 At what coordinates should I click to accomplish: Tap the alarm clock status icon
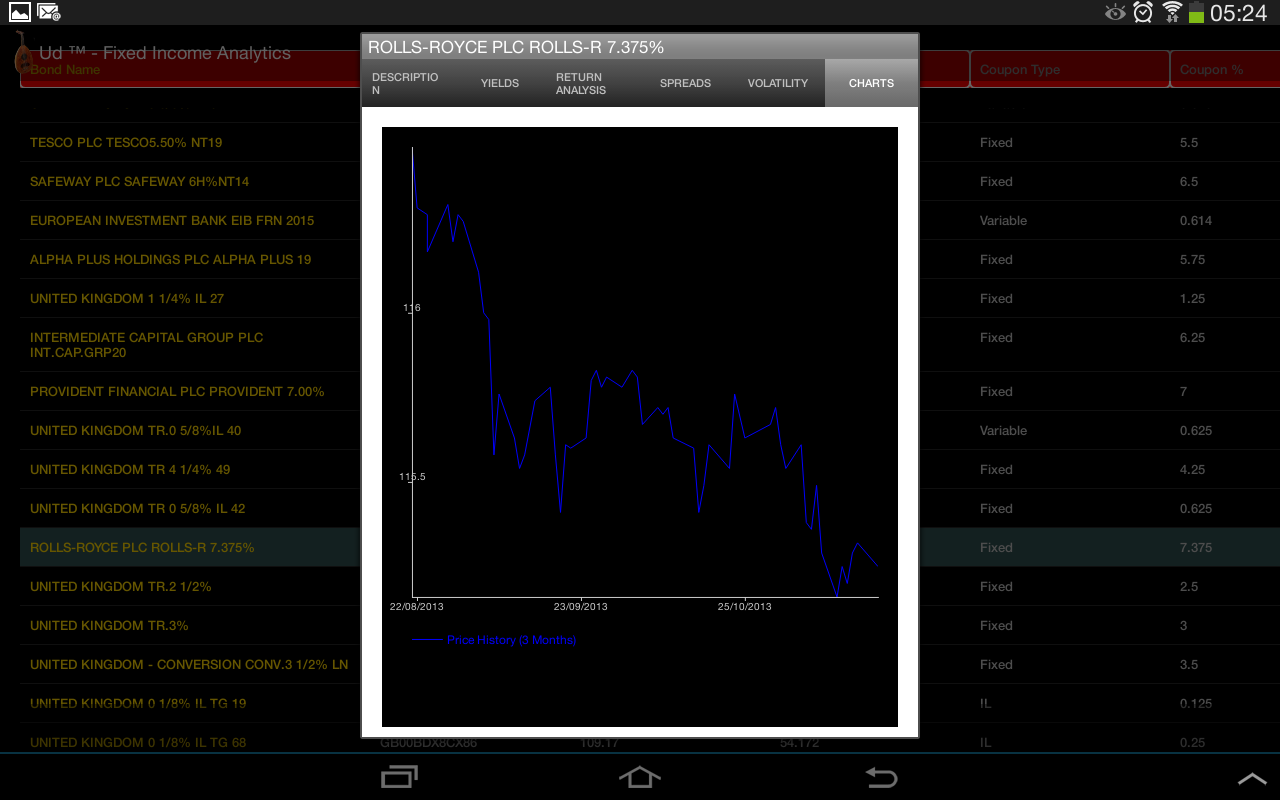click(1143, 13)
